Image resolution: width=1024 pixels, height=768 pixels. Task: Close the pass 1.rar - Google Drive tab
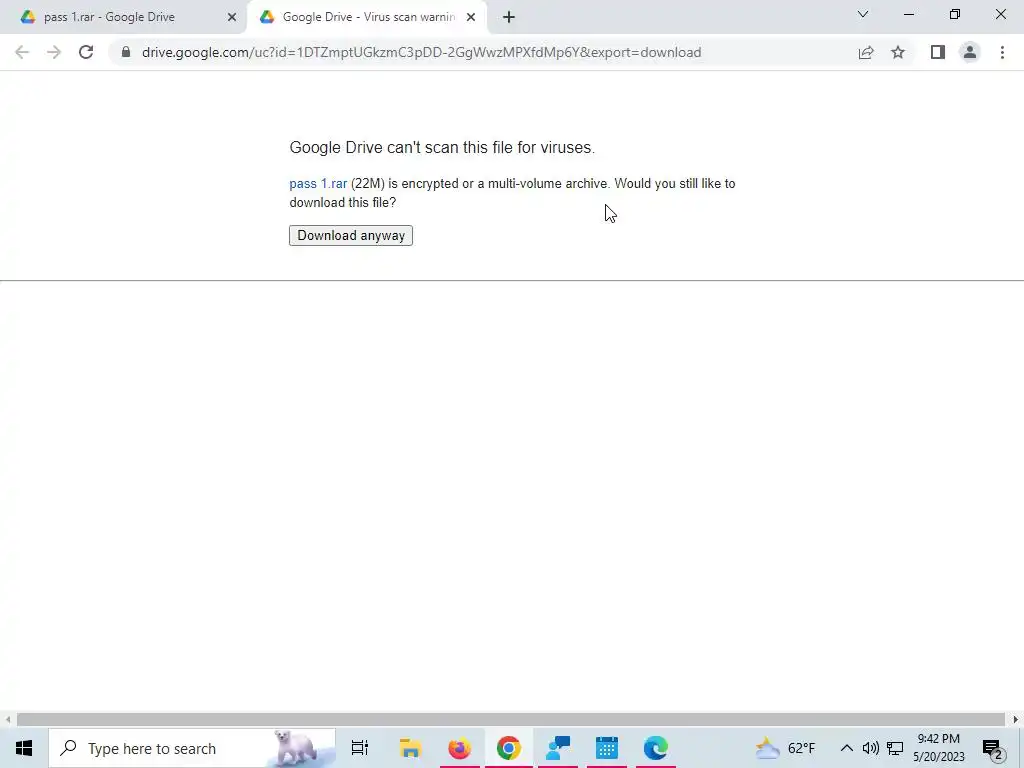[232, 17]
